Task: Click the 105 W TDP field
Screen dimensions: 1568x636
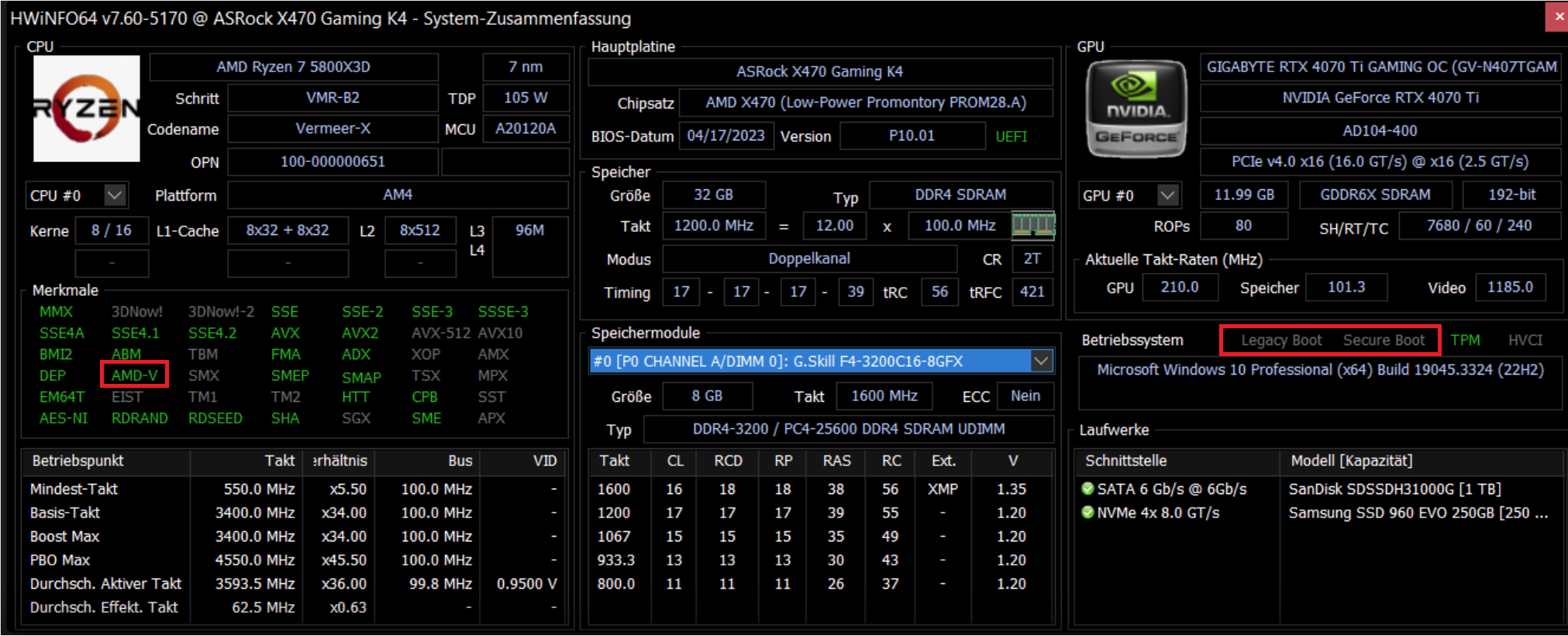Action: (x=526, y=98)
